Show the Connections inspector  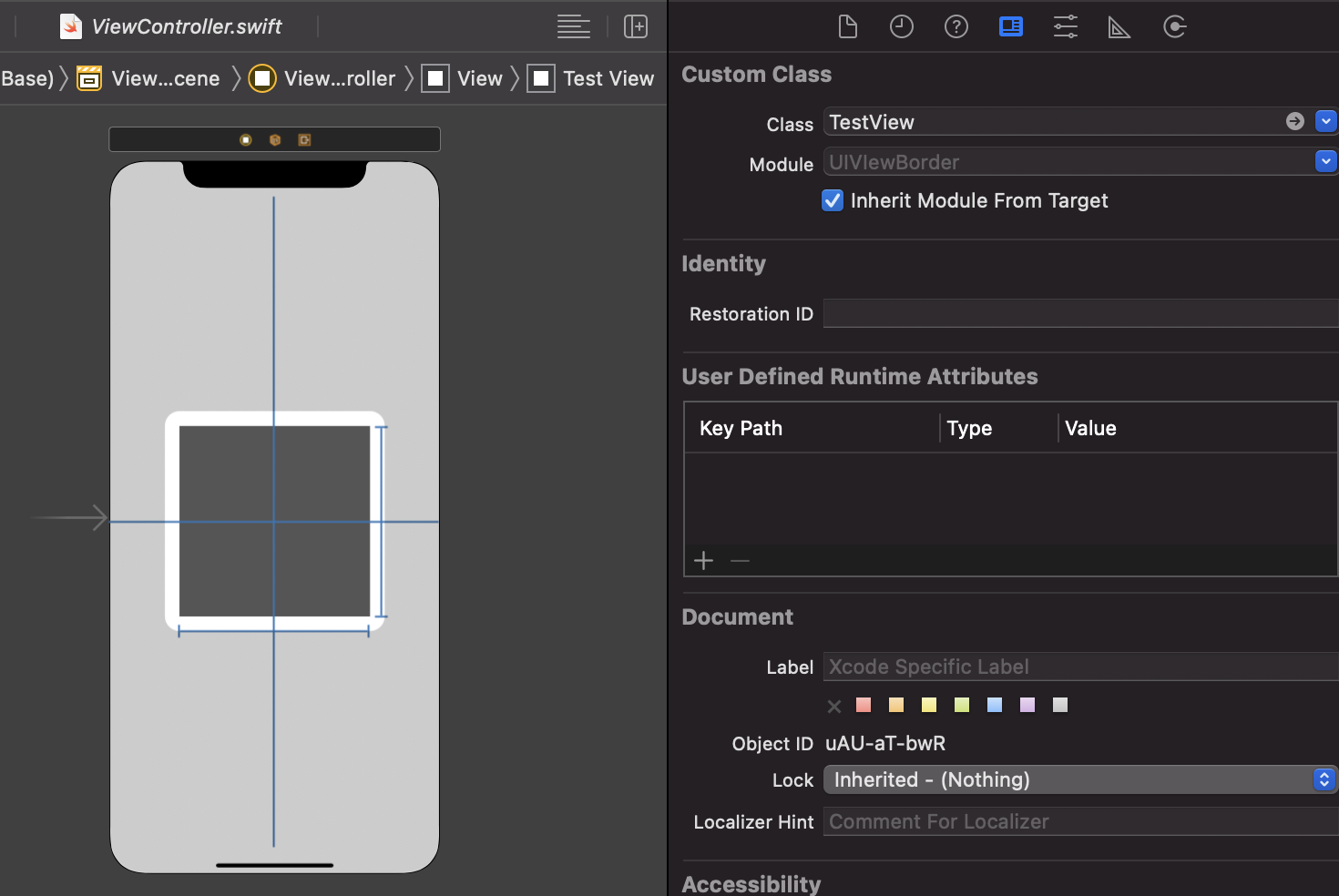point(1175,26)
